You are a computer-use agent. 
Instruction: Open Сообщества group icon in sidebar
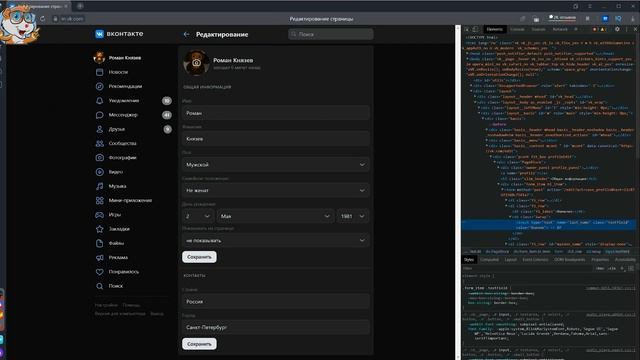(100, 144)
